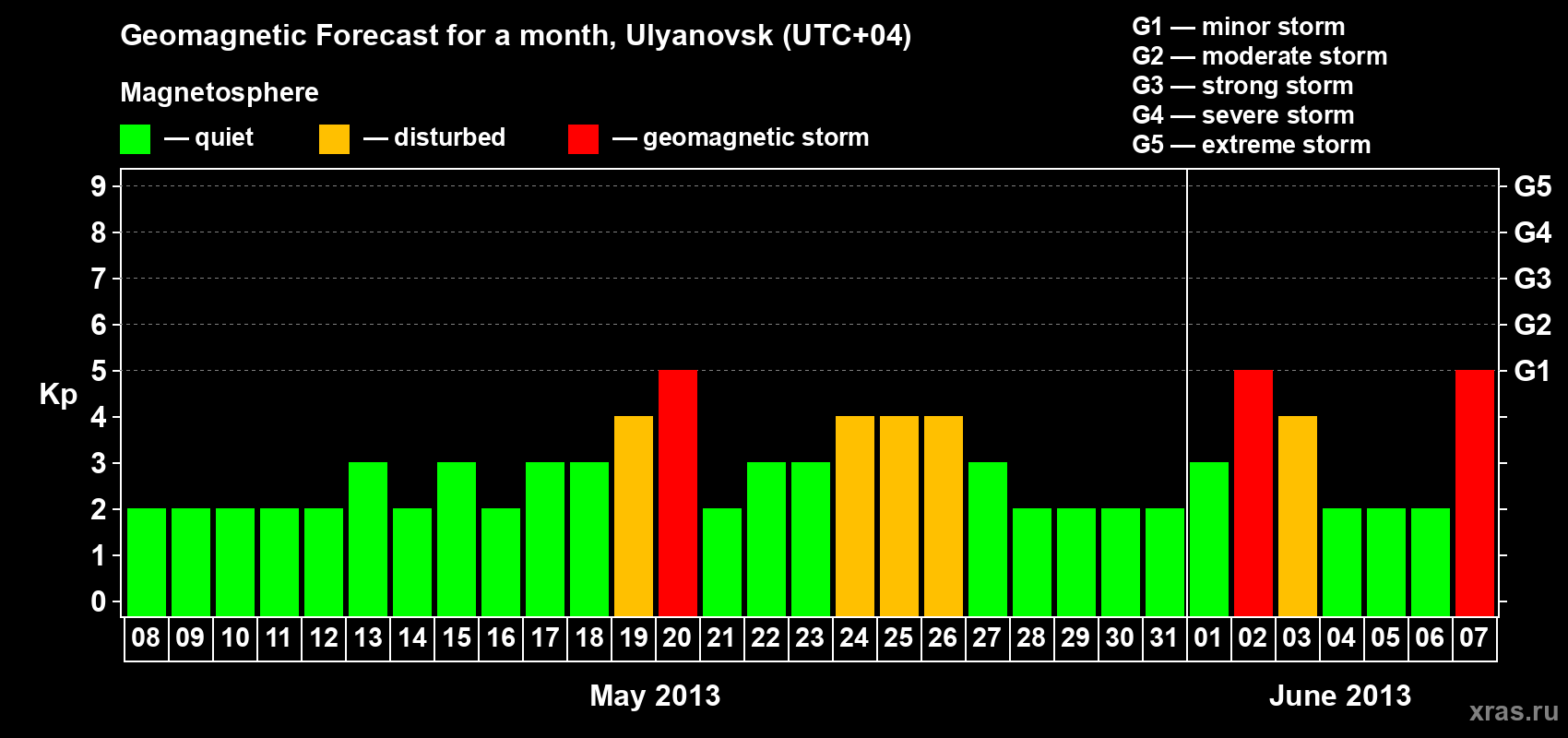This screenshot has width=1568, height=738.
Task: Click date label 20 on the axis
Action: point(677,637)
